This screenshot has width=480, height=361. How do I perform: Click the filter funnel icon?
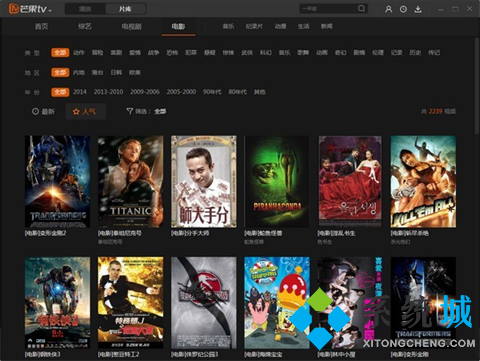(130, 111)
